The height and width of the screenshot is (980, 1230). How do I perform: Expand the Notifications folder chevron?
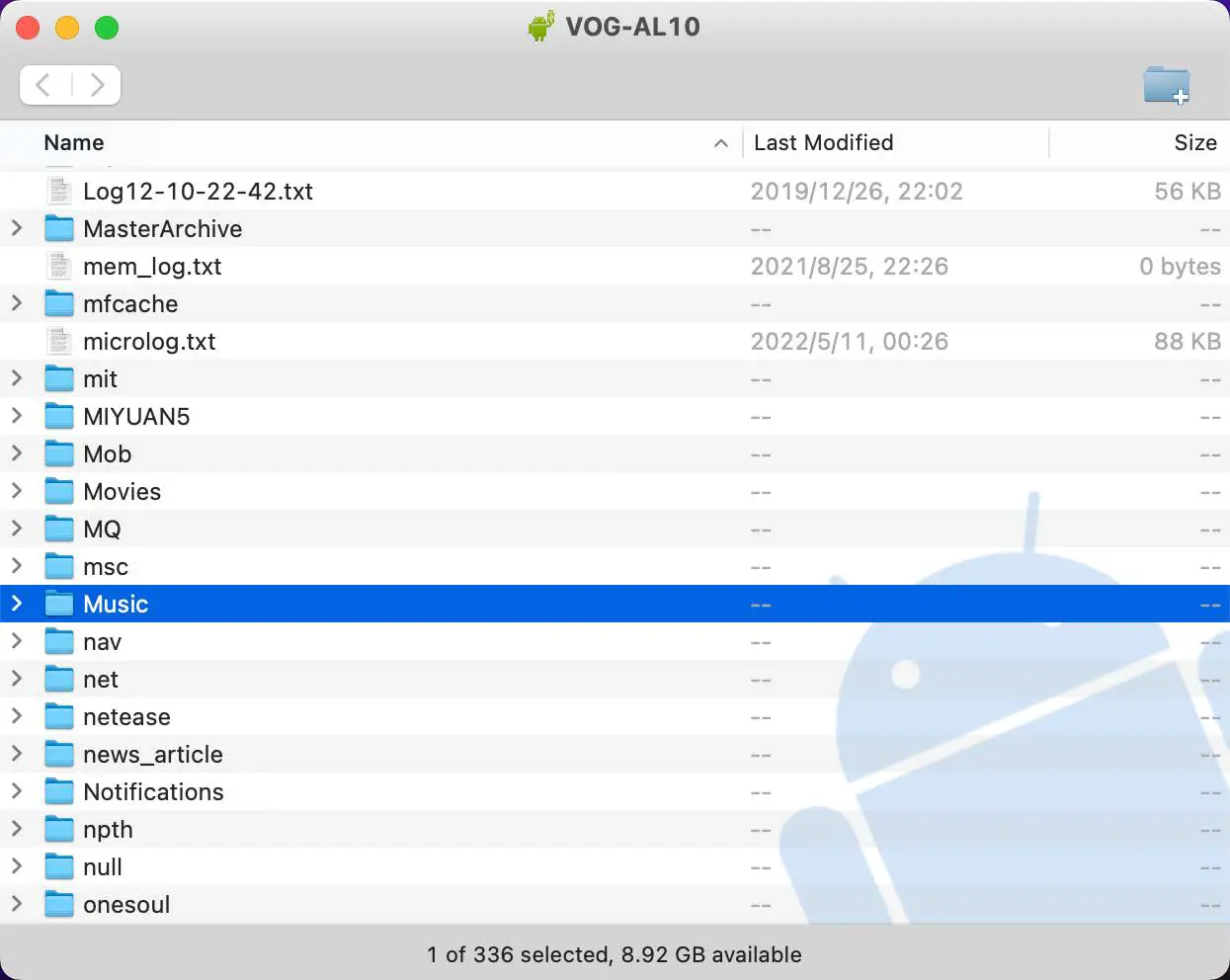(x=17, y=791)
